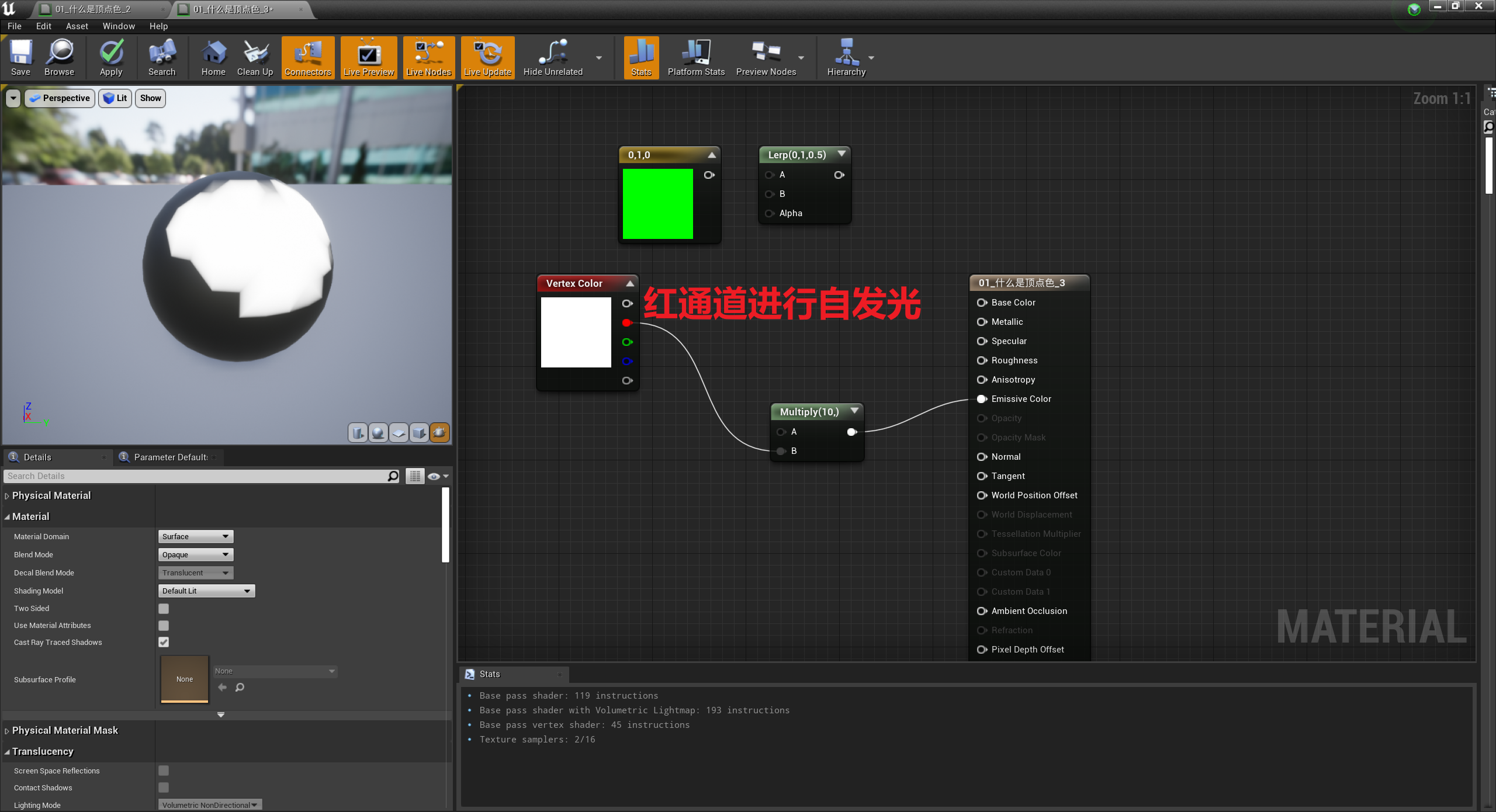Open the Blend Mode dropdown
This screenshot has width=1496, height=812.
pos(195,554)
